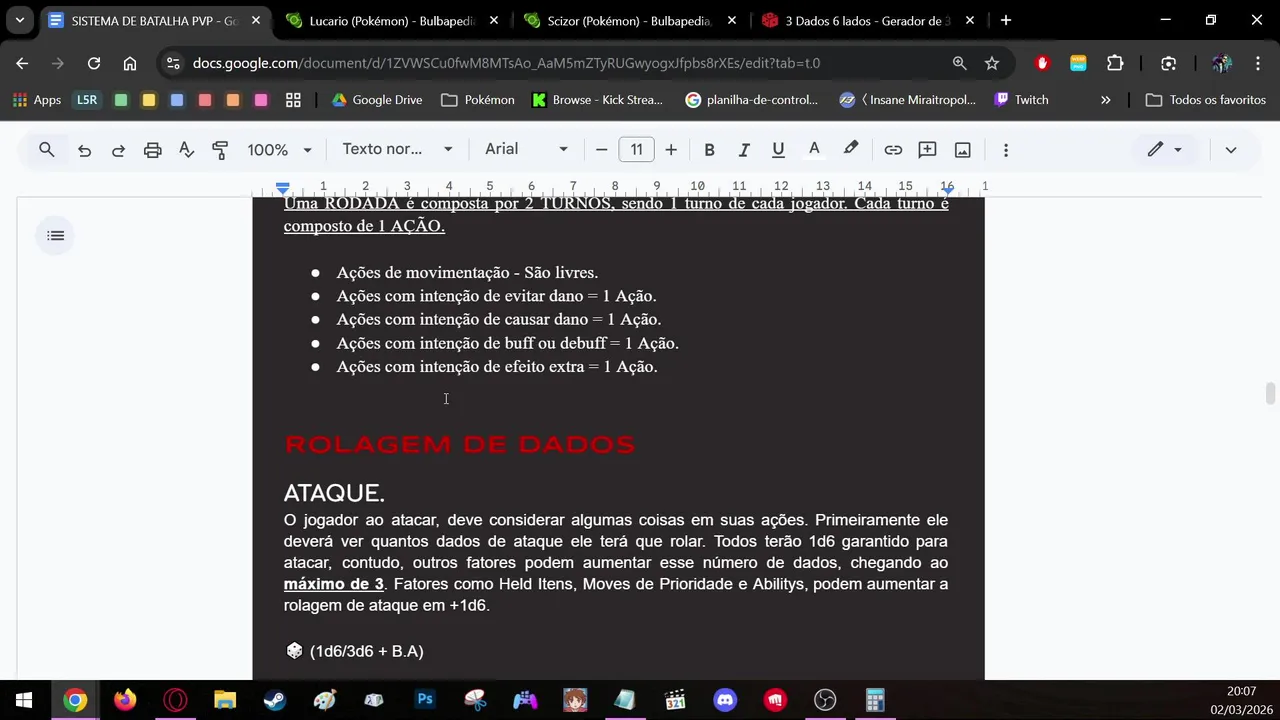
Task: Run spelling and grammar check icon
Action: [186, 150]
